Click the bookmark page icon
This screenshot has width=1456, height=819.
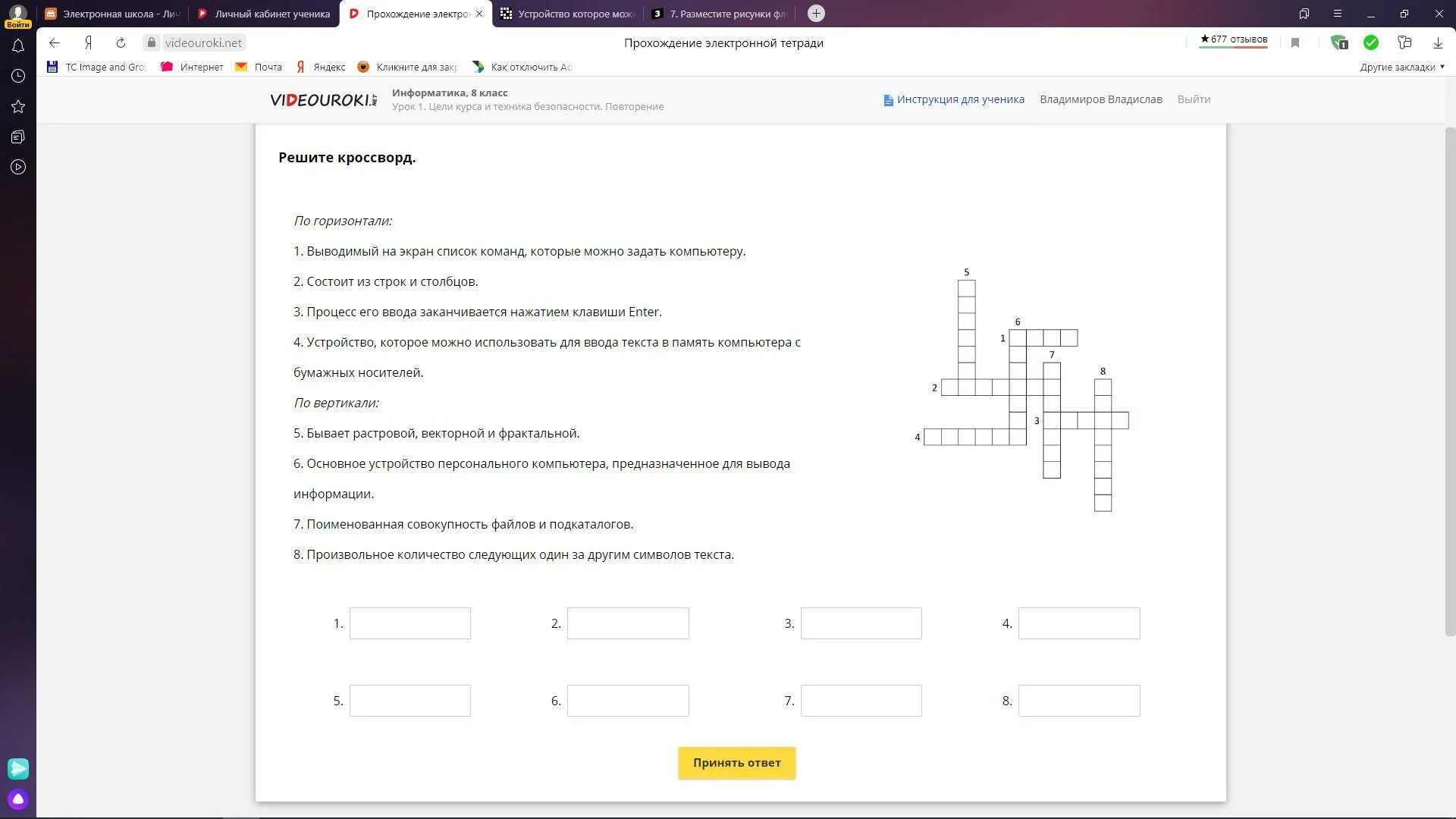click(x=1295, y=43)
